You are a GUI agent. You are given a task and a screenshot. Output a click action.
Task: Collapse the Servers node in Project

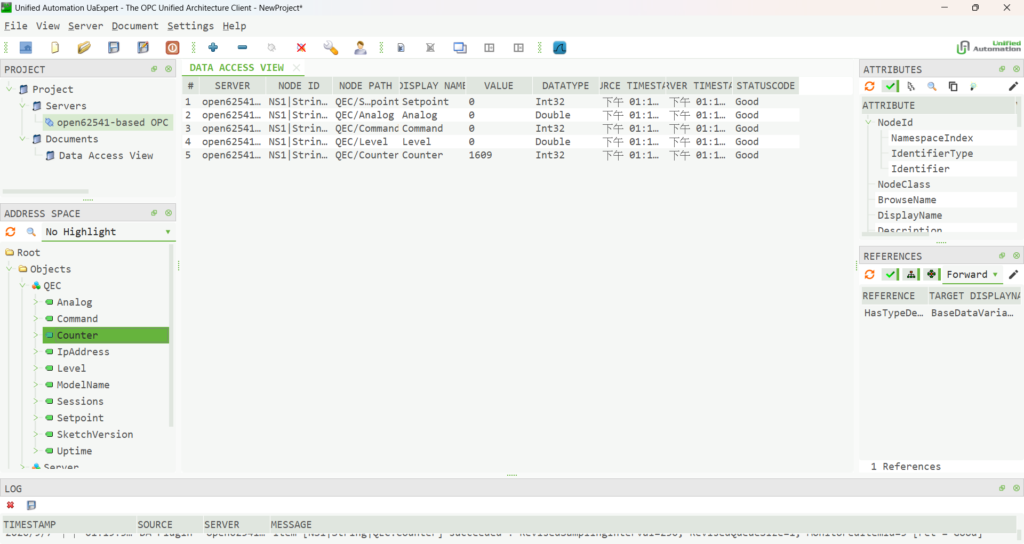tap(22, 106)
